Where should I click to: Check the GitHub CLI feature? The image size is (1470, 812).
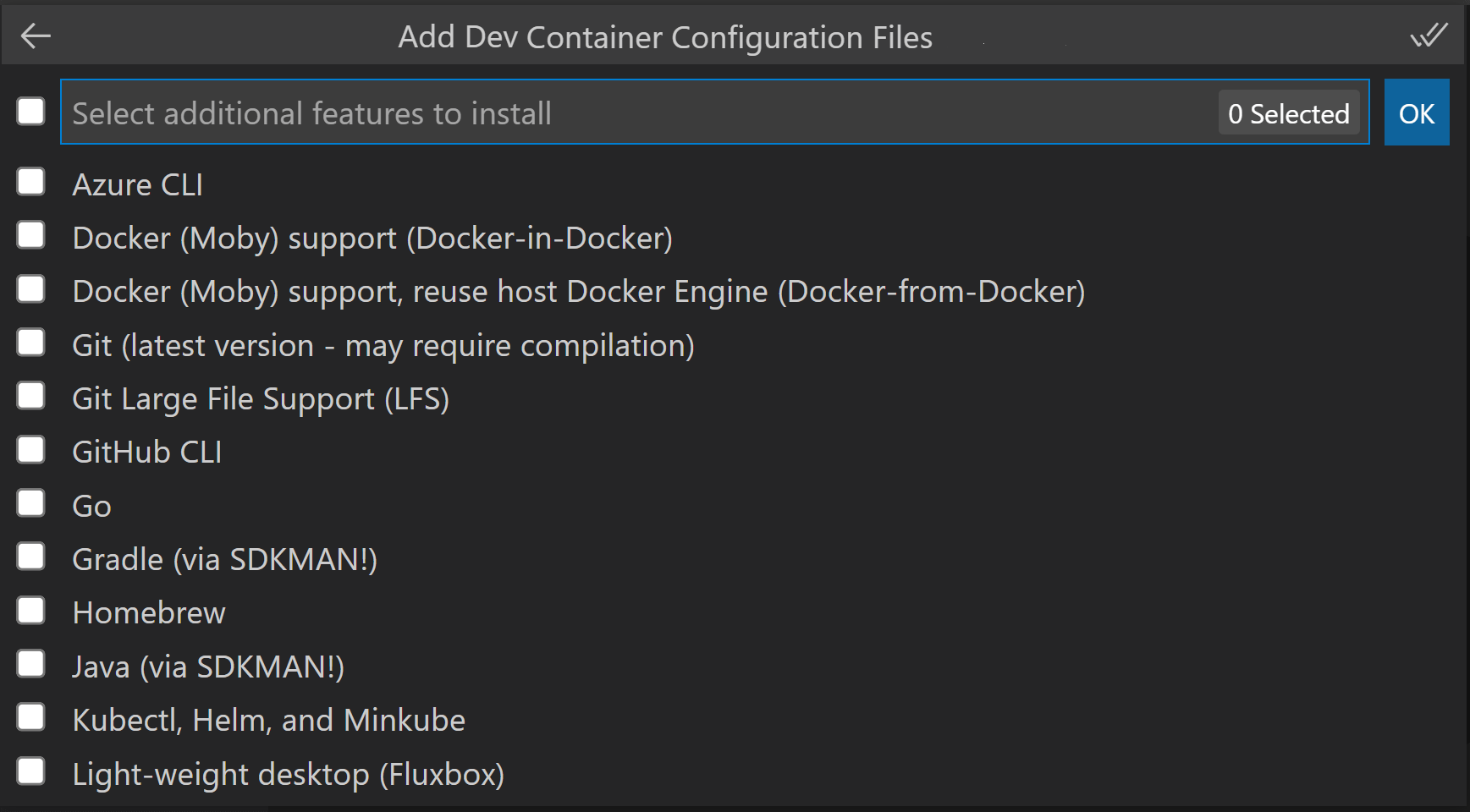pyautogui.click(x=30, y=449)
